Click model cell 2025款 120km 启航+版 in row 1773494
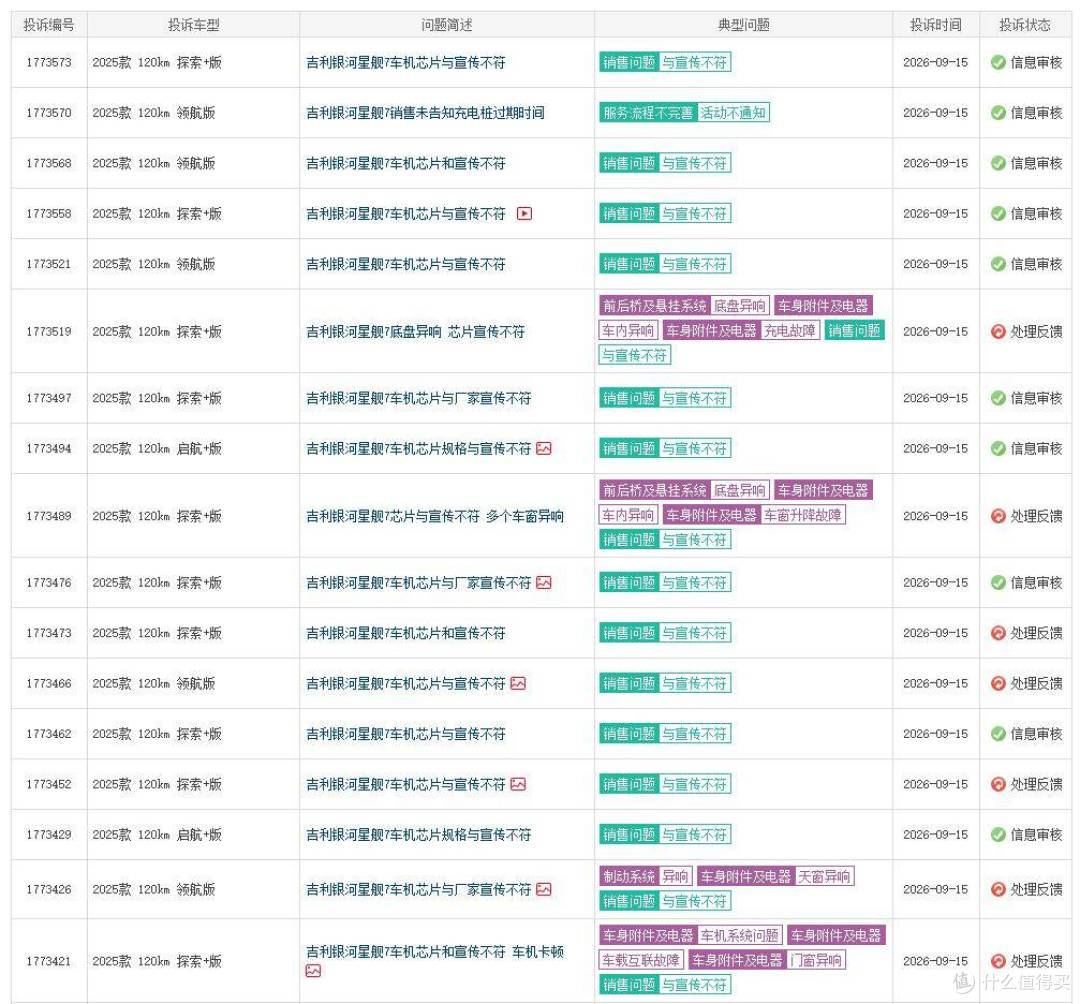The height and width of the screenshot is (1004, 1080). pos(157,448)
